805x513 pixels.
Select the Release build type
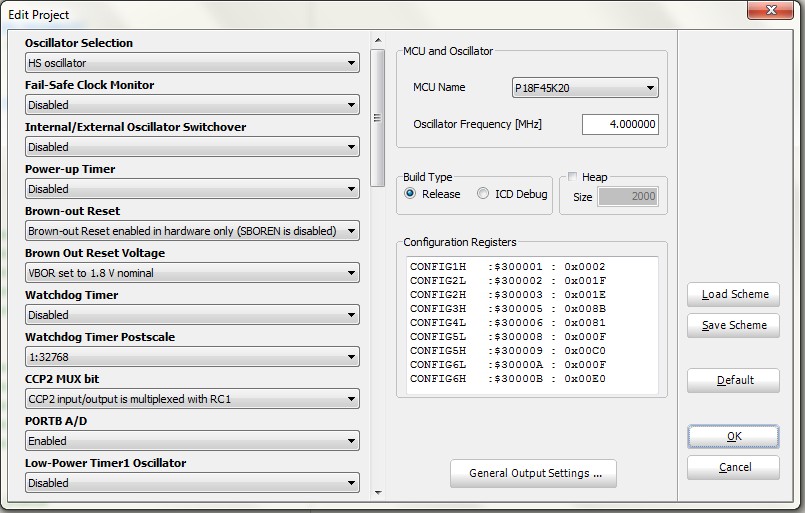coord(410,194)
